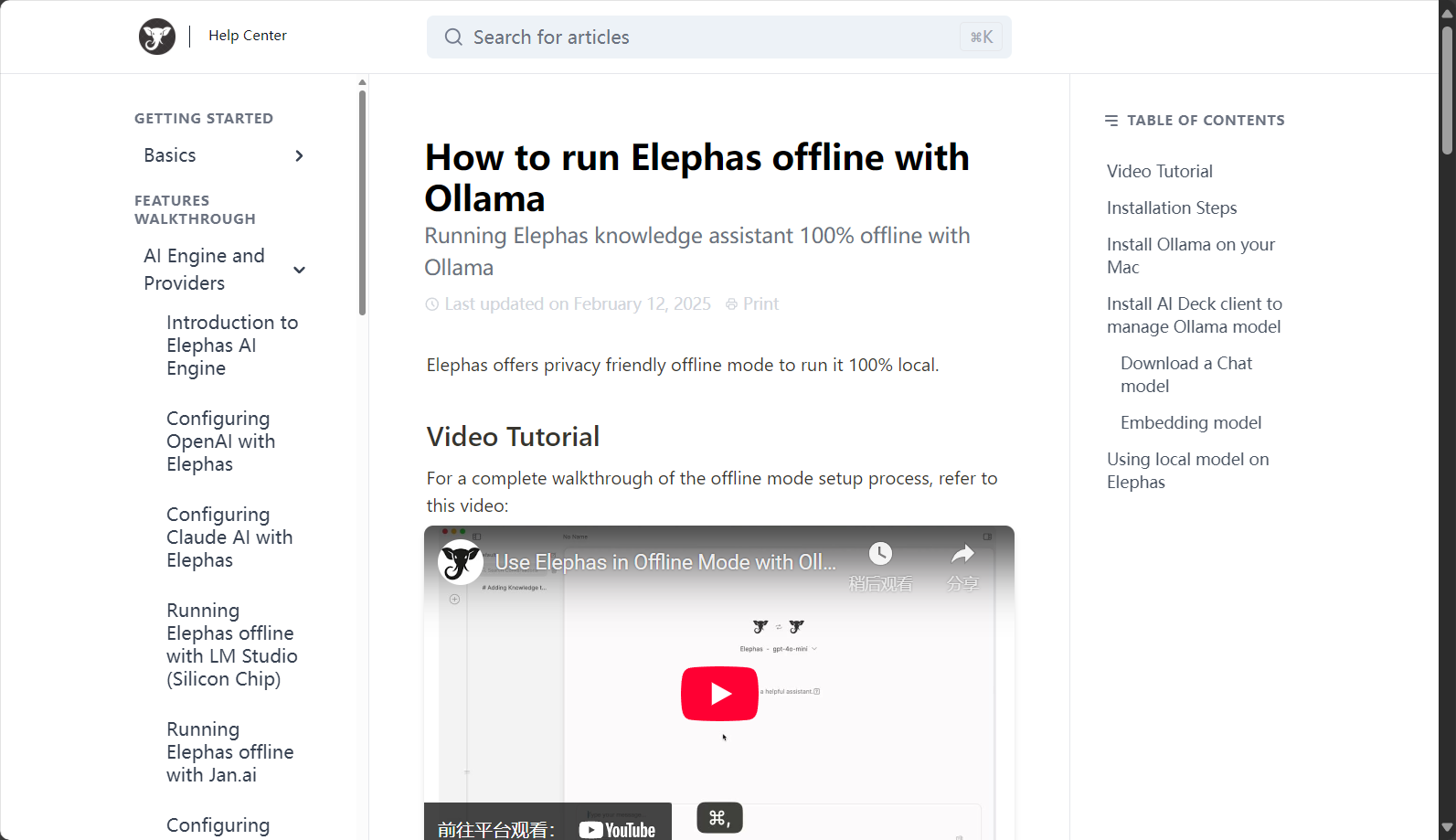Open the Configuring article at sidebar bottom
1456x840 pixels.
coord(218,825)
